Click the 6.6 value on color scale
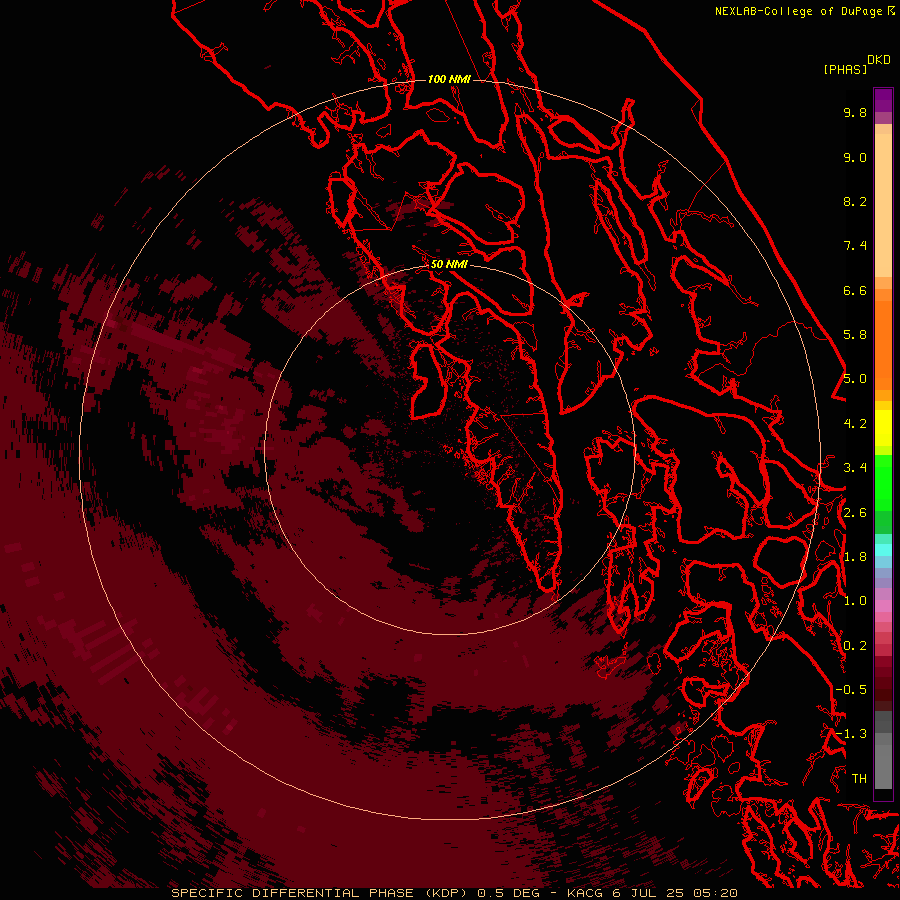900x900 pixels. (x=855, y=290)
